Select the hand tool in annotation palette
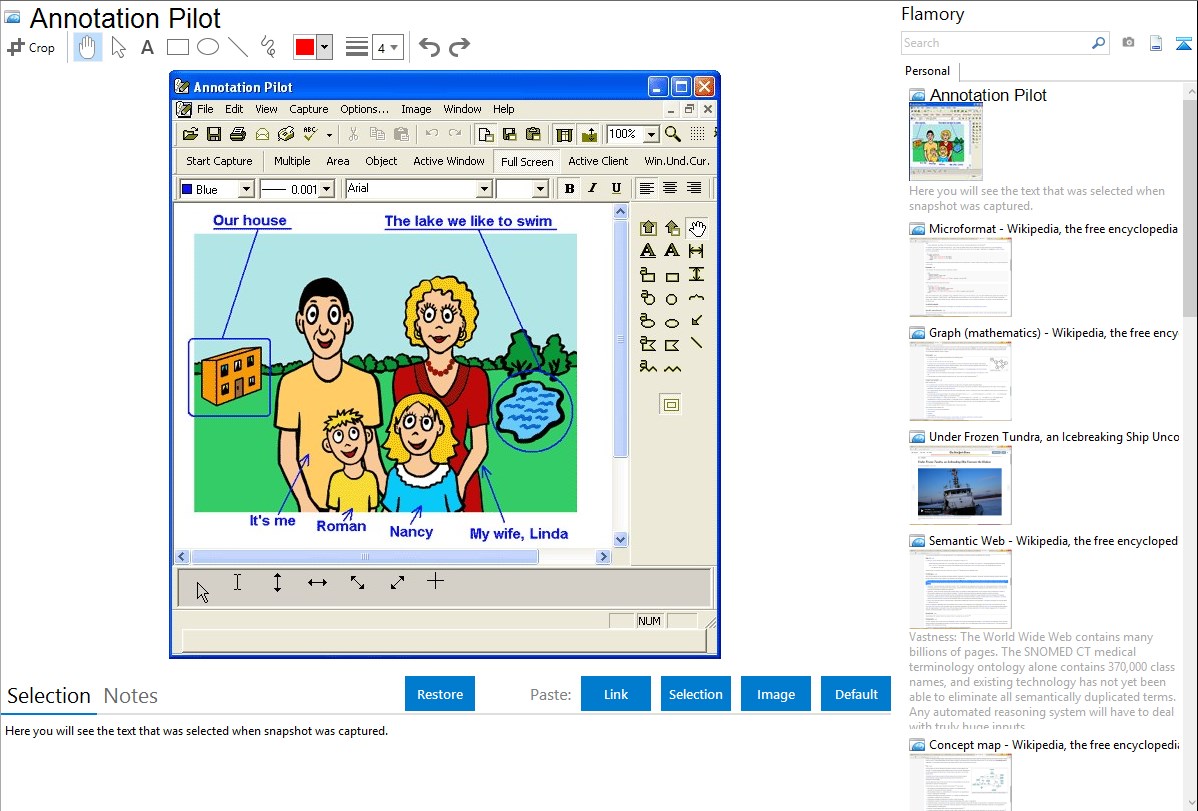Screen dimensions: 1198x811 click(x=697, y=228)
